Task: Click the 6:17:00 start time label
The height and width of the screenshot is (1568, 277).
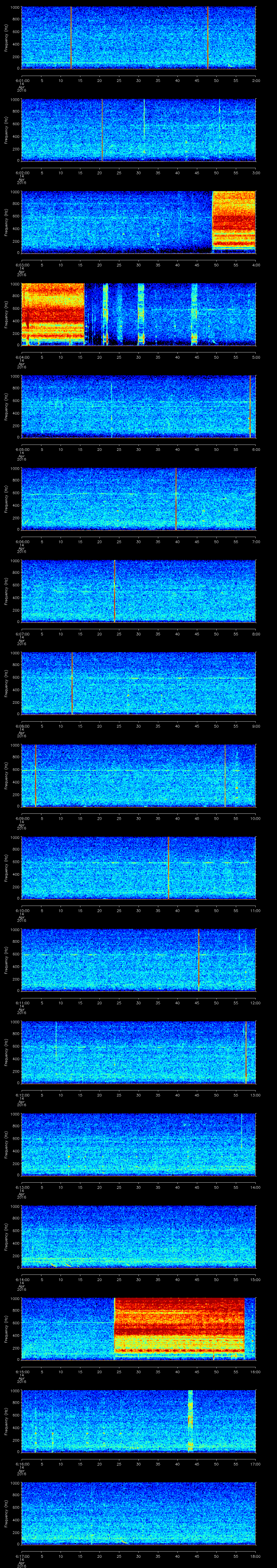Action: click(x=22, y=1557)
